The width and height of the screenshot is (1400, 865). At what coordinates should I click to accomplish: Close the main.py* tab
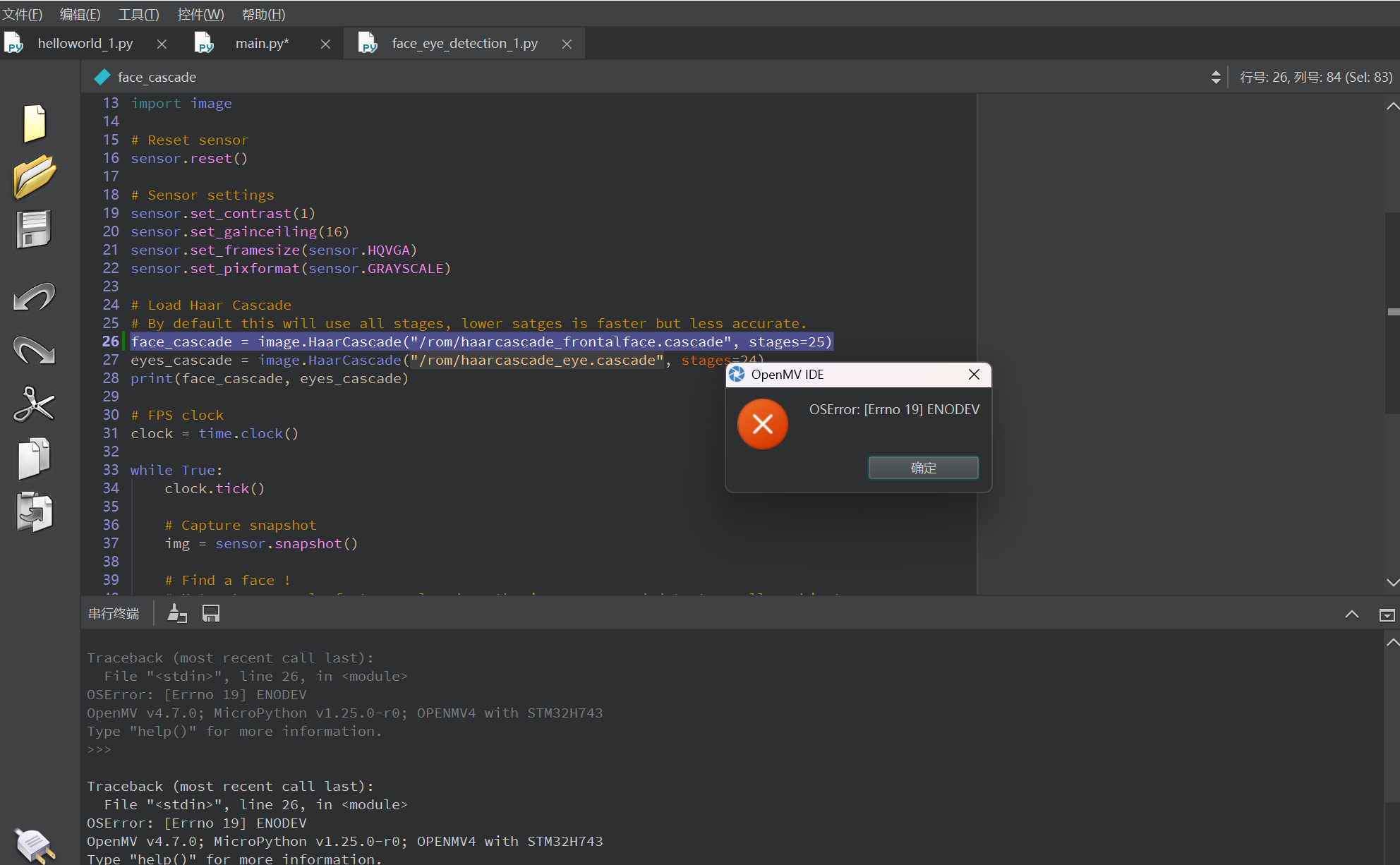point(325,44)
